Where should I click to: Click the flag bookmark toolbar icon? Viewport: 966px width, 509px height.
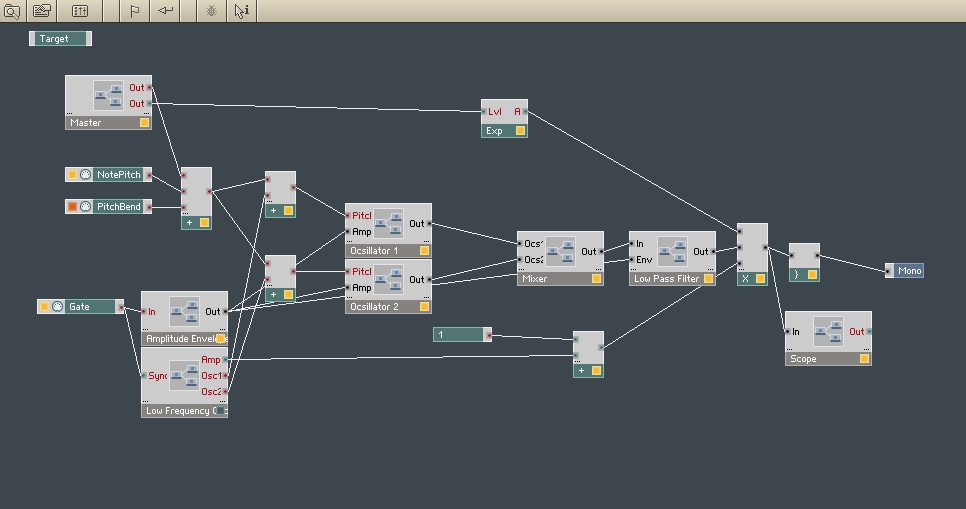coord(135,10)
